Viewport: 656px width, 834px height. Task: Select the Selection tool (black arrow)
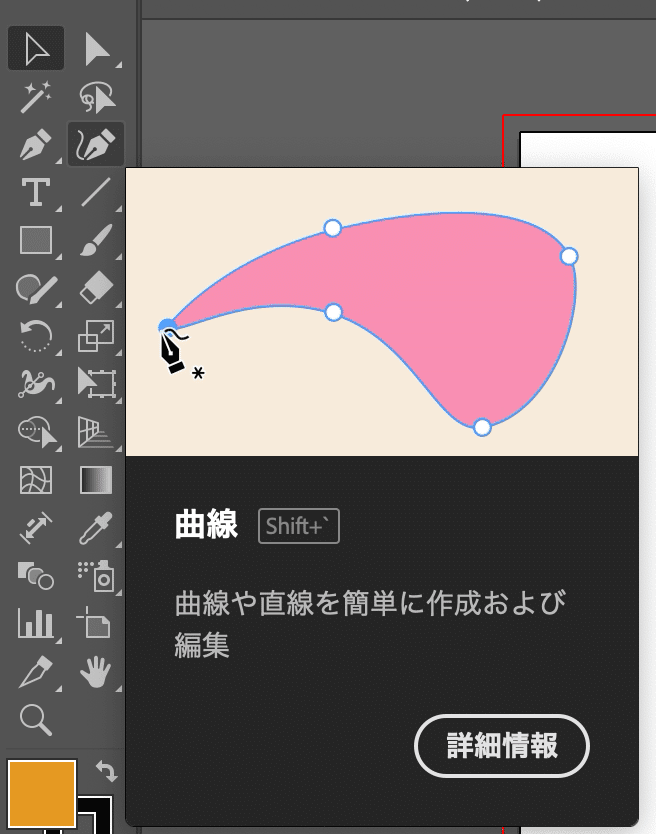click(x=36, y=48)
